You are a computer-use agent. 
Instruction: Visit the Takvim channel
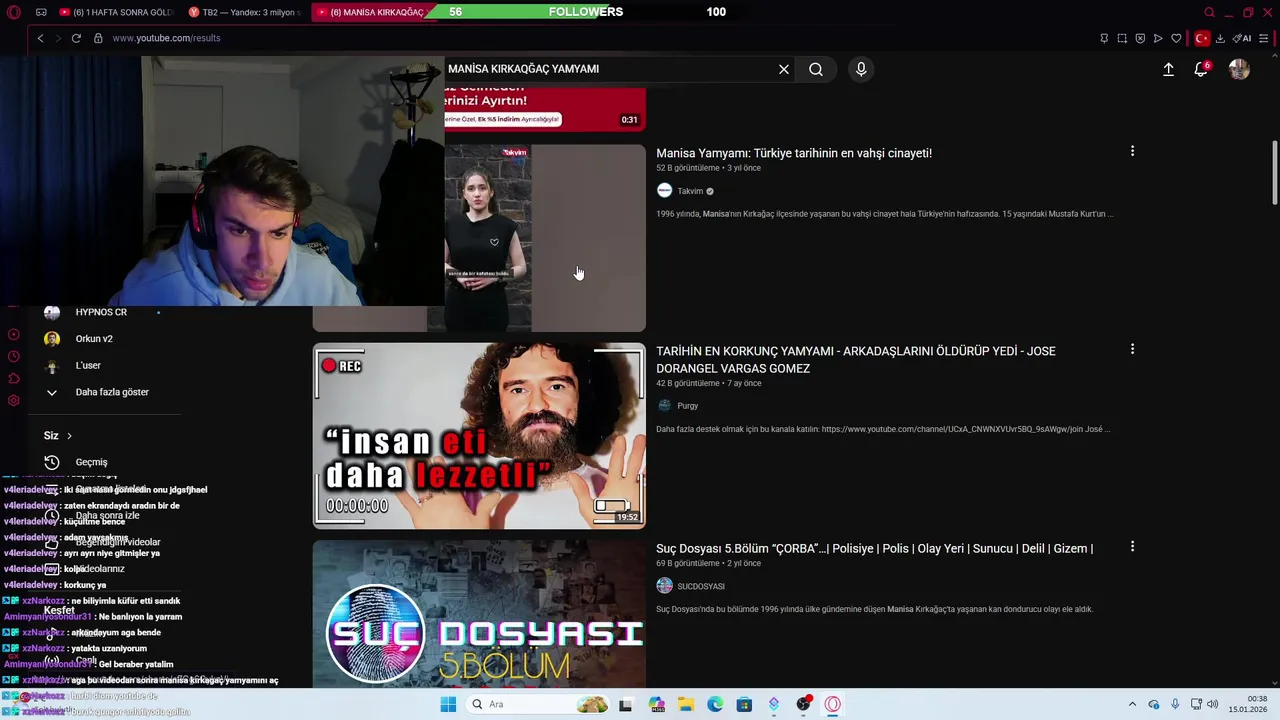pos(690,191)
